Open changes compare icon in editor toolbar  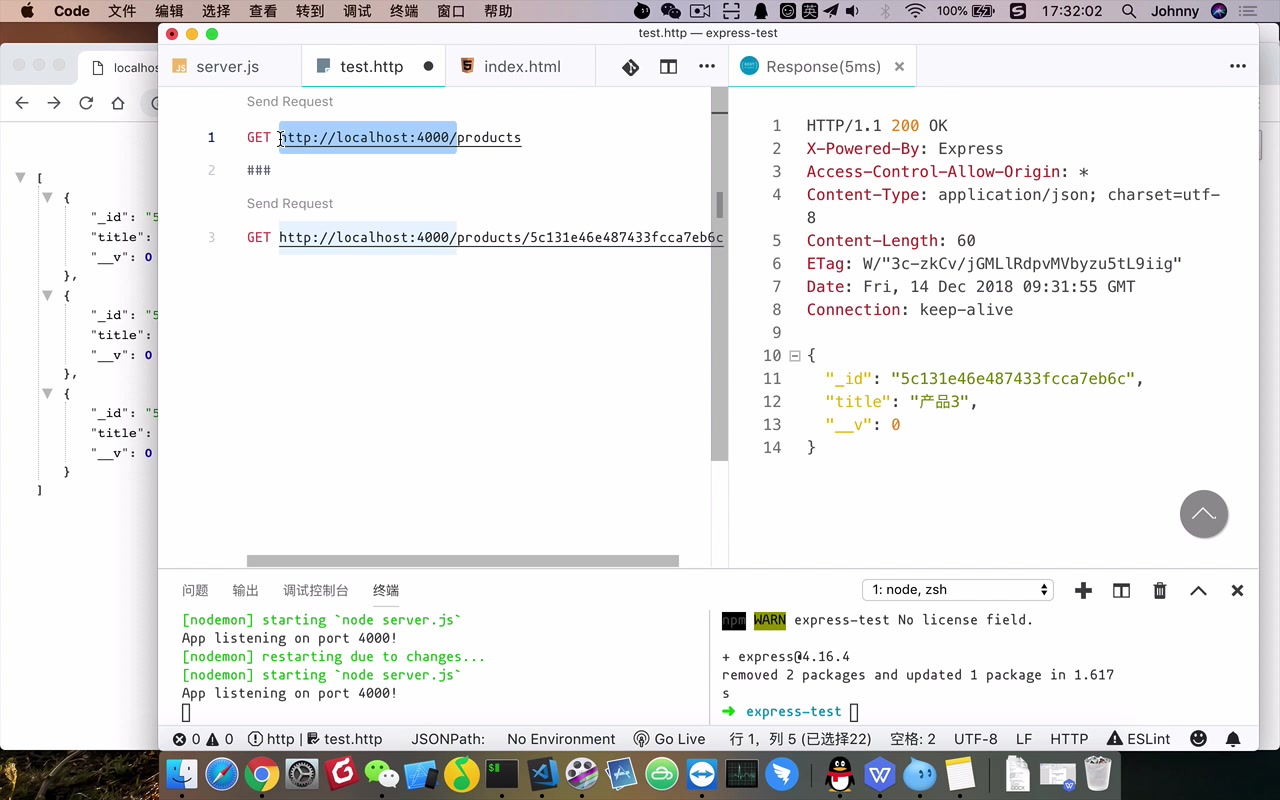[x=630, y=67]
